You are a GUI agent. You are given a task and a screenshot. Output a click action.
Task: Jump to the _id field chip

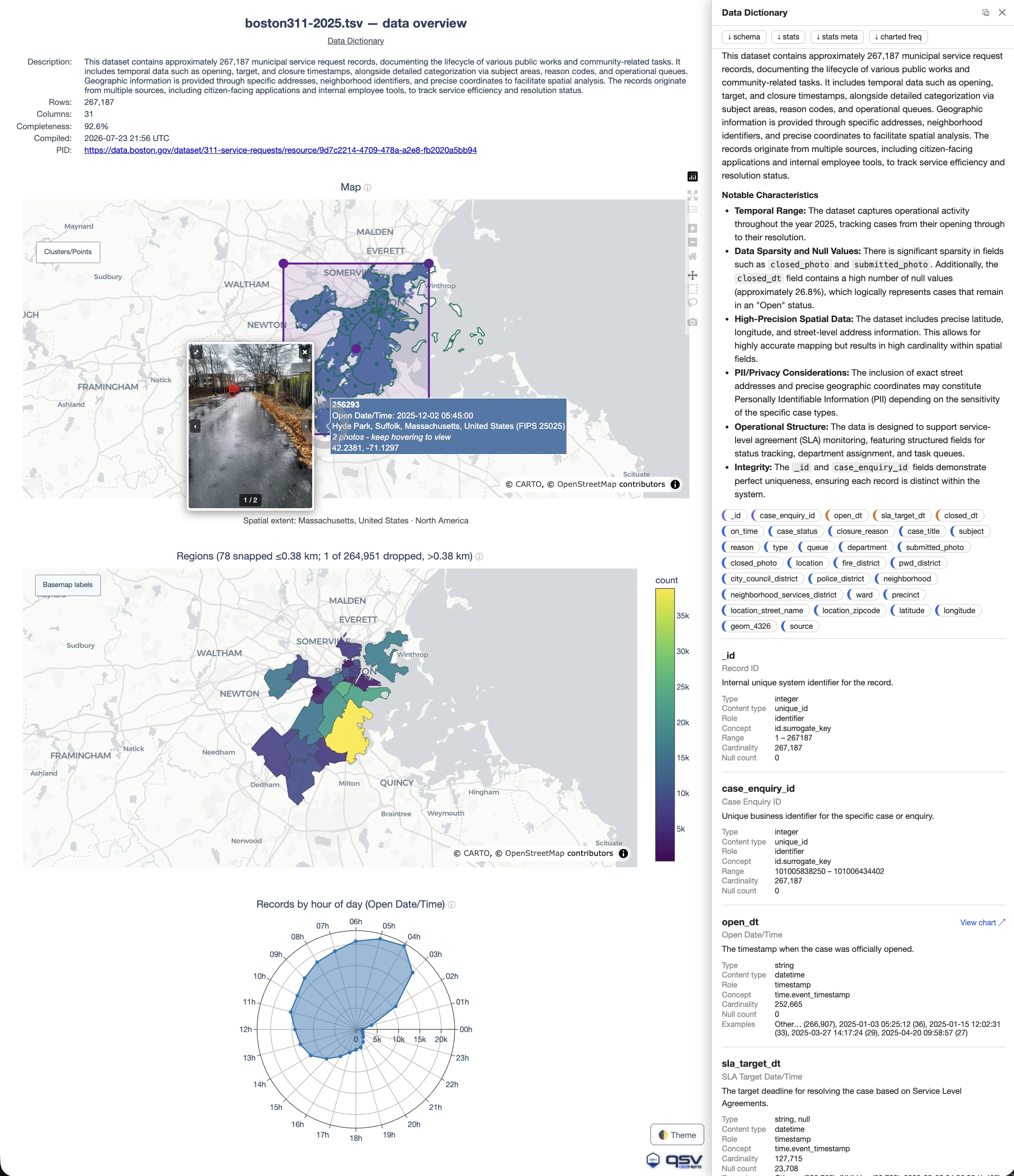735,516
